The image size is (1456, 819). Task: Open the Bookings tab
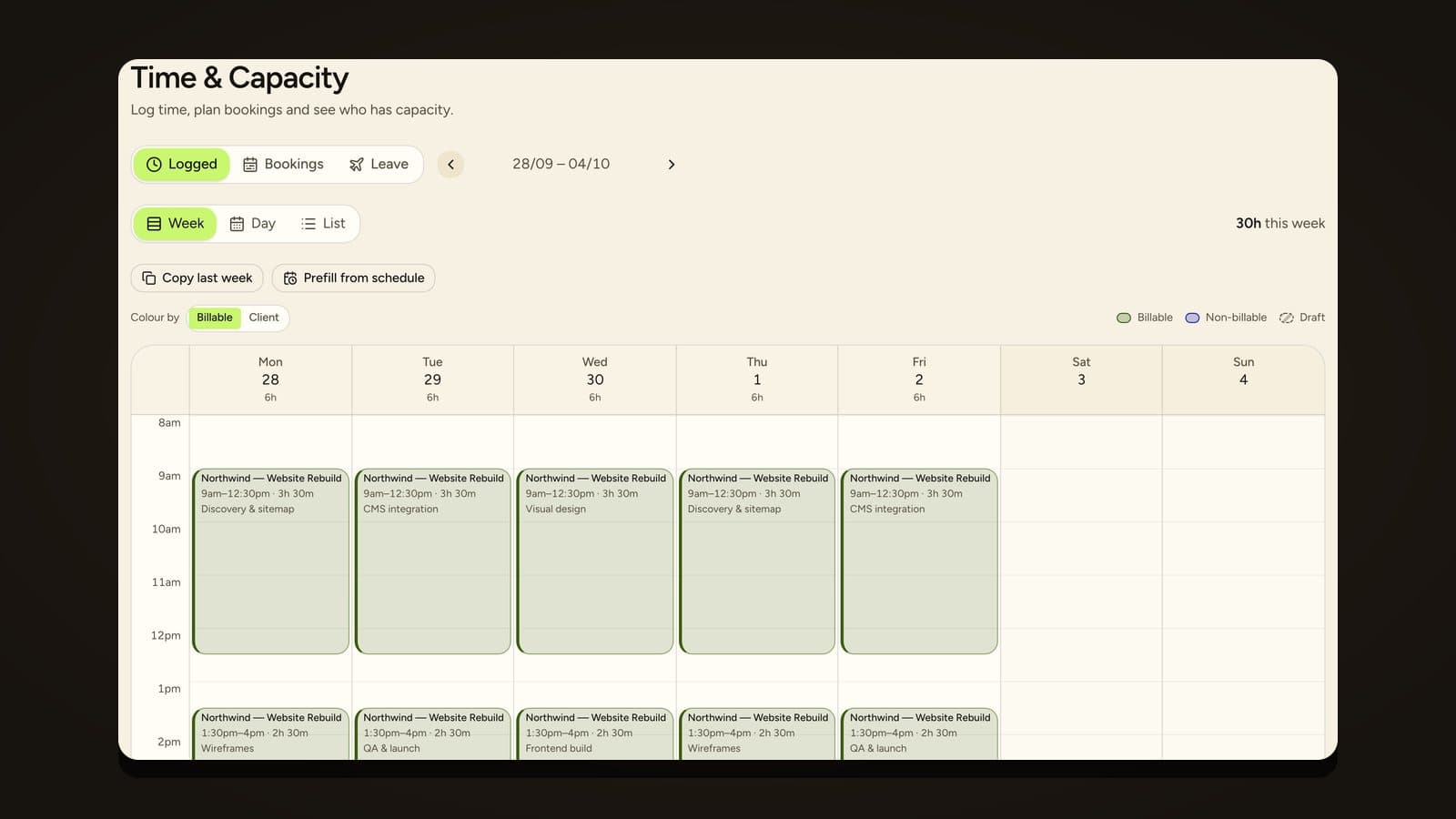pyautogui.click(x=283, y=165)
